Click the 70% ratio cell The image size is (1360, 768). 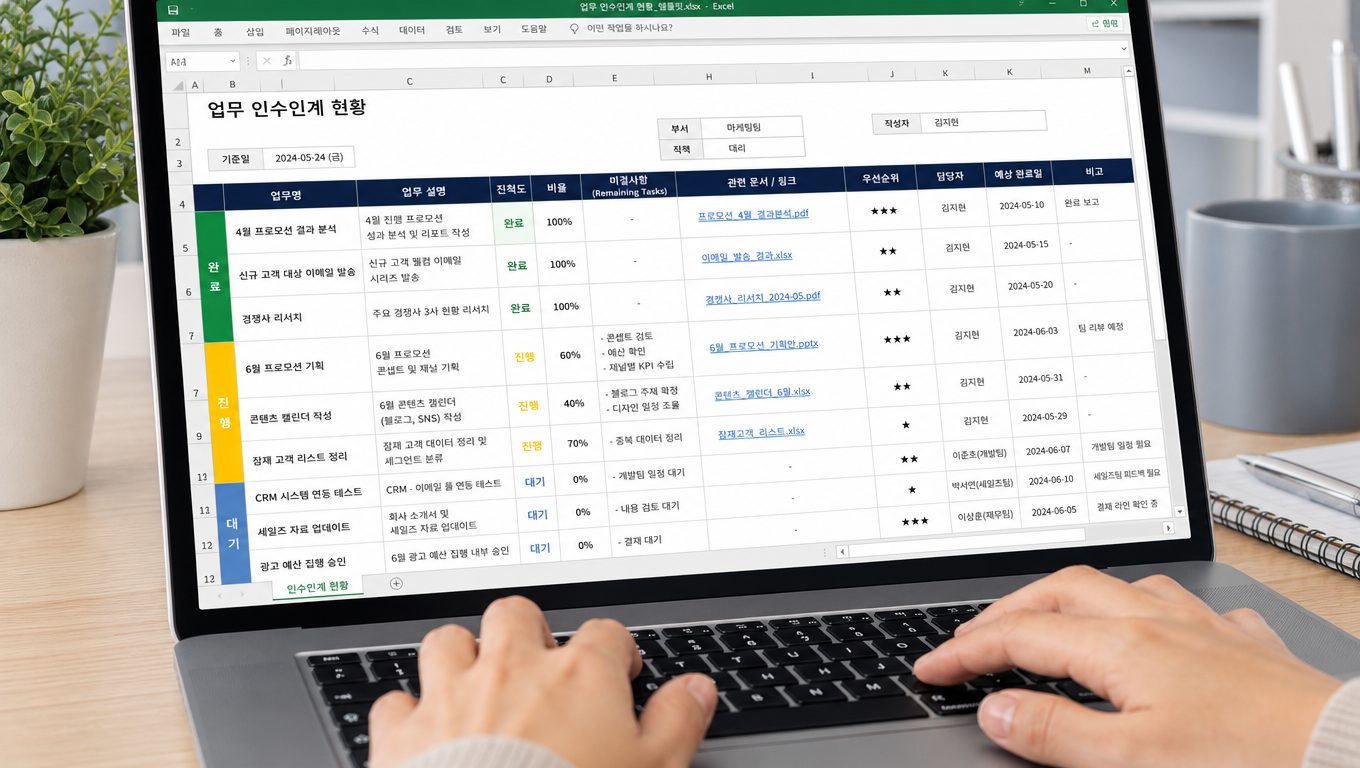578,442
